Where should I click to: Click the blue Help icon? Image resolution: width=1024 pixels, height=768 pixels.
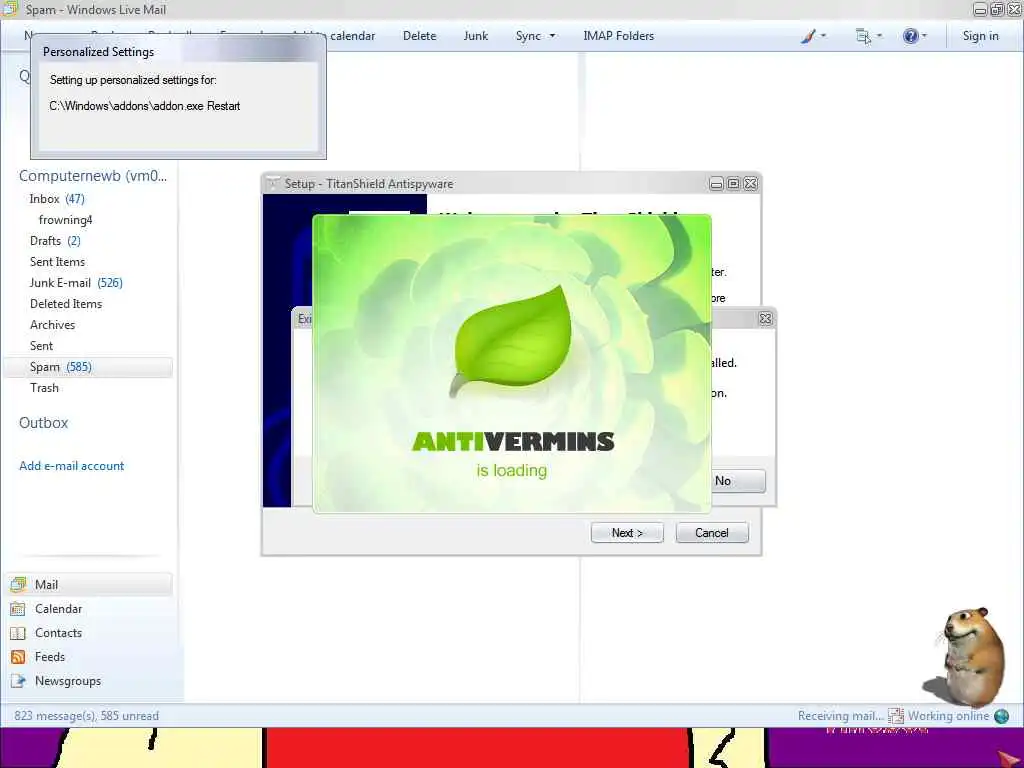pos(910,36)
